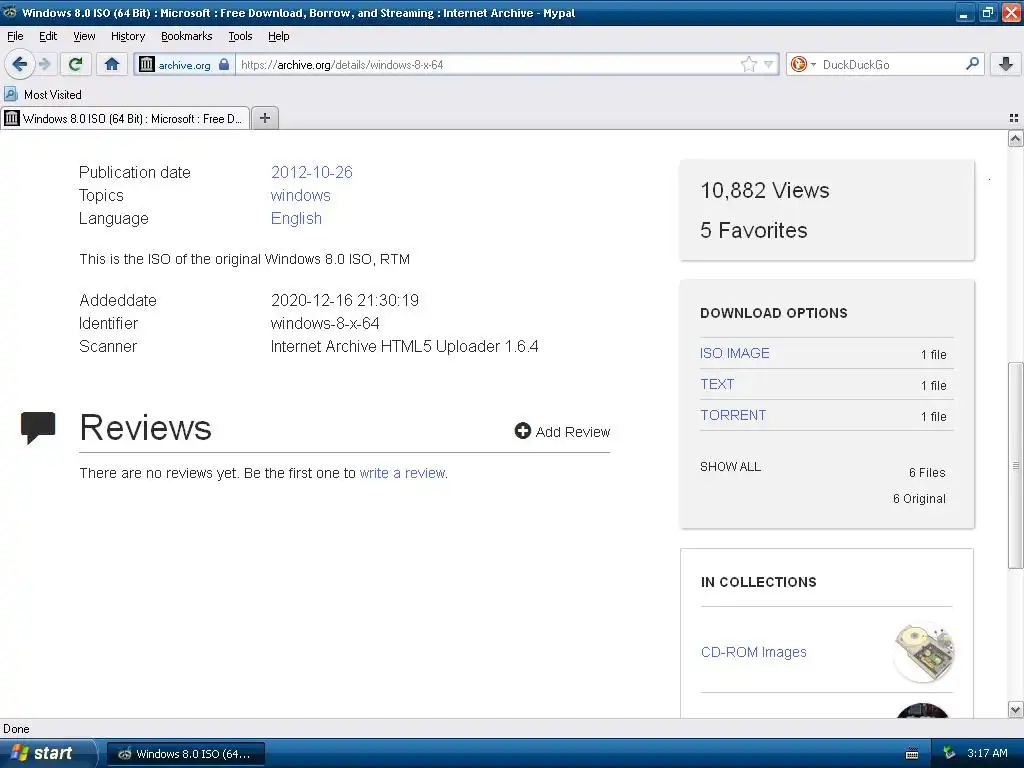
Task: Click the 6 Files count text
Action: [x=927, y=472]
